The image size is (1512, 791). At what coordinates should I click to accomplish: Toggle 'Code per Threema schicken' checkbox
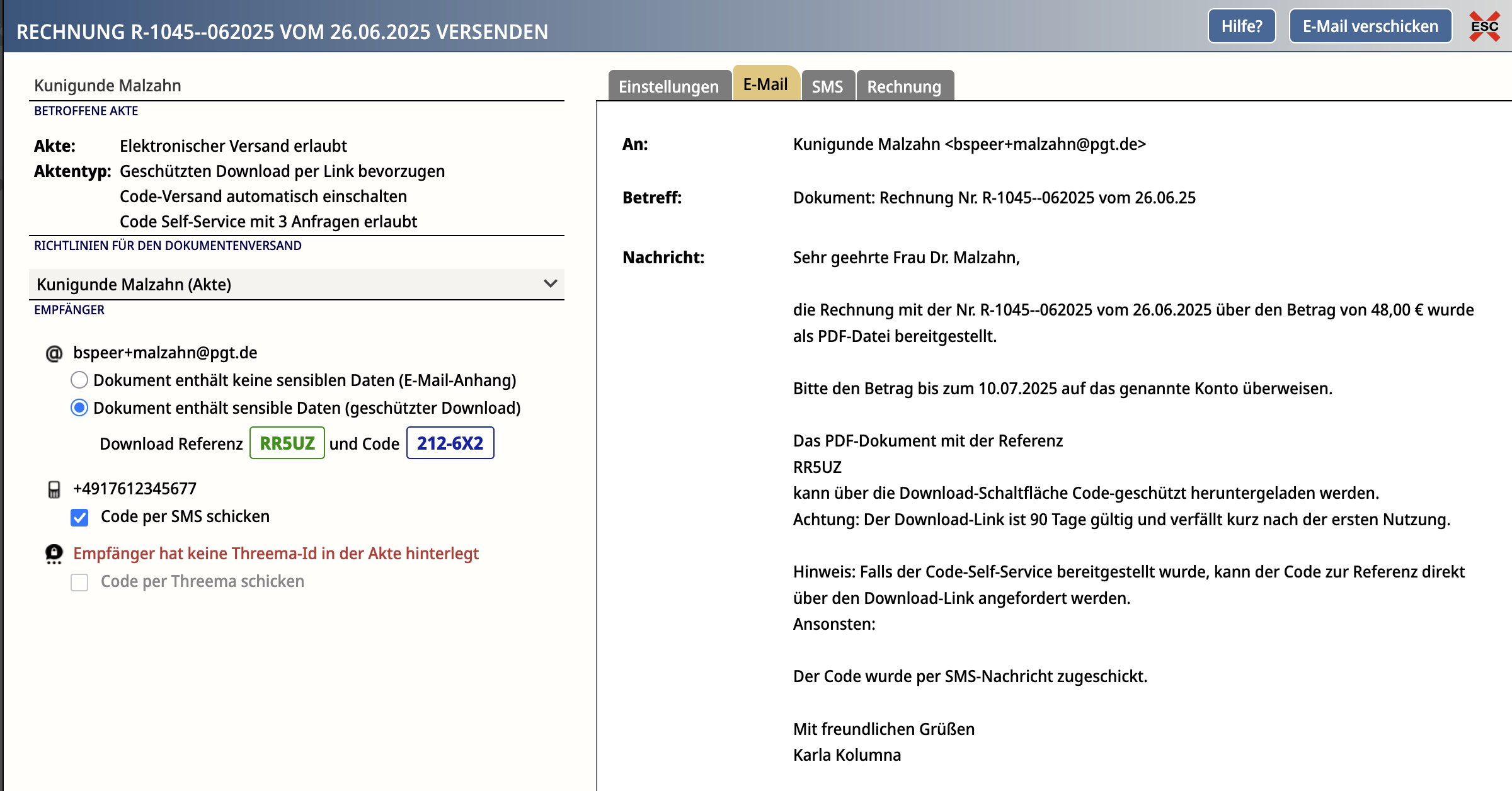click(x=79, y=582)
